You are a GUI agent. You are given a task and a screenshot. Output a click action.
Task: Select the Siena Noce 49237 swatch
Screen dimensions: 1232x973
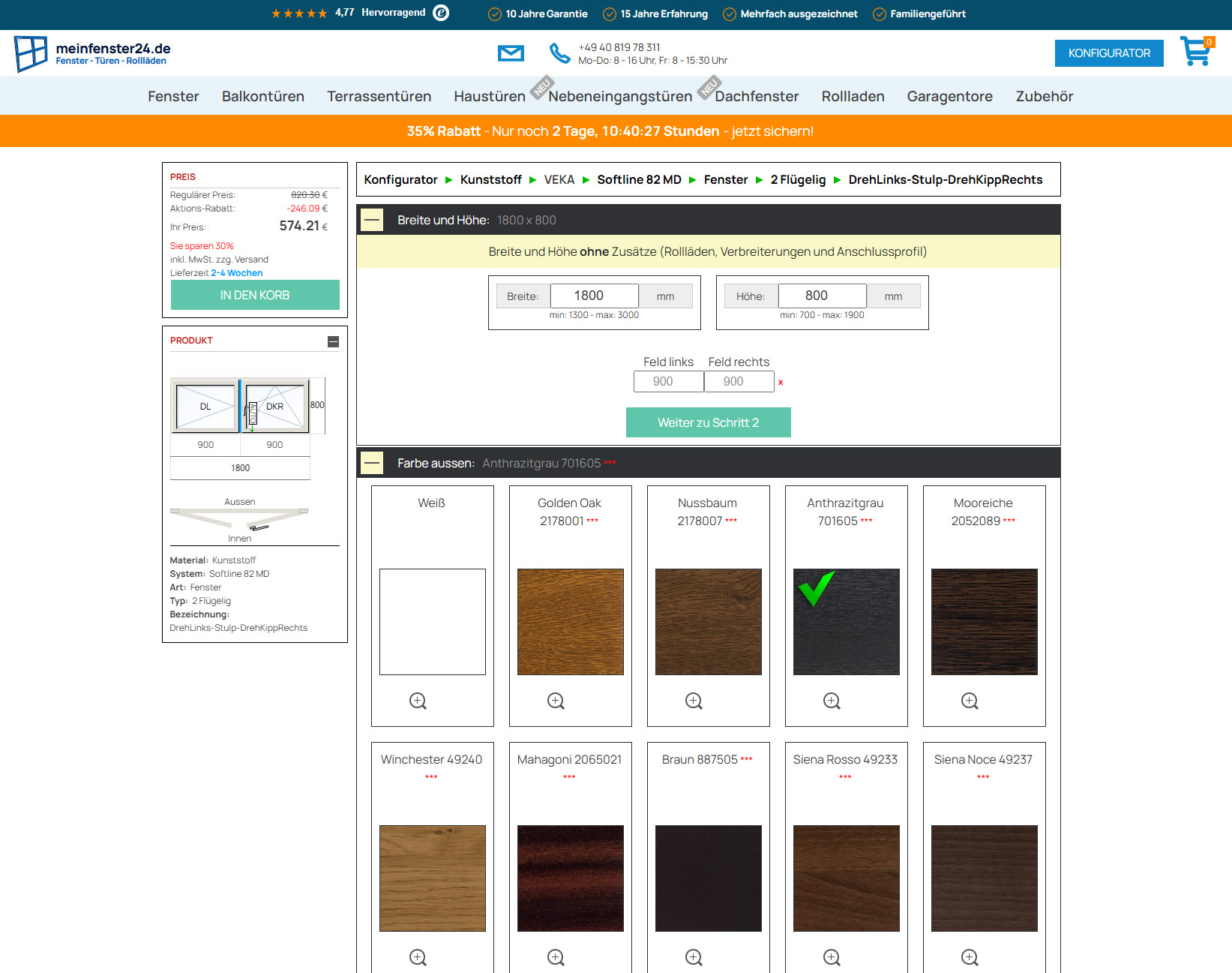point(985,878)
